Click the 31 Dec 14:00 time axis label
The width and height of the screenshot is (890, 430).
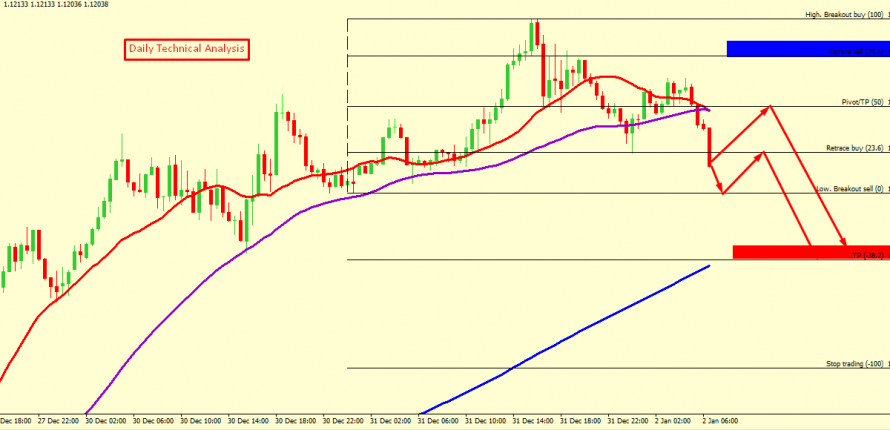click(535, 422)
